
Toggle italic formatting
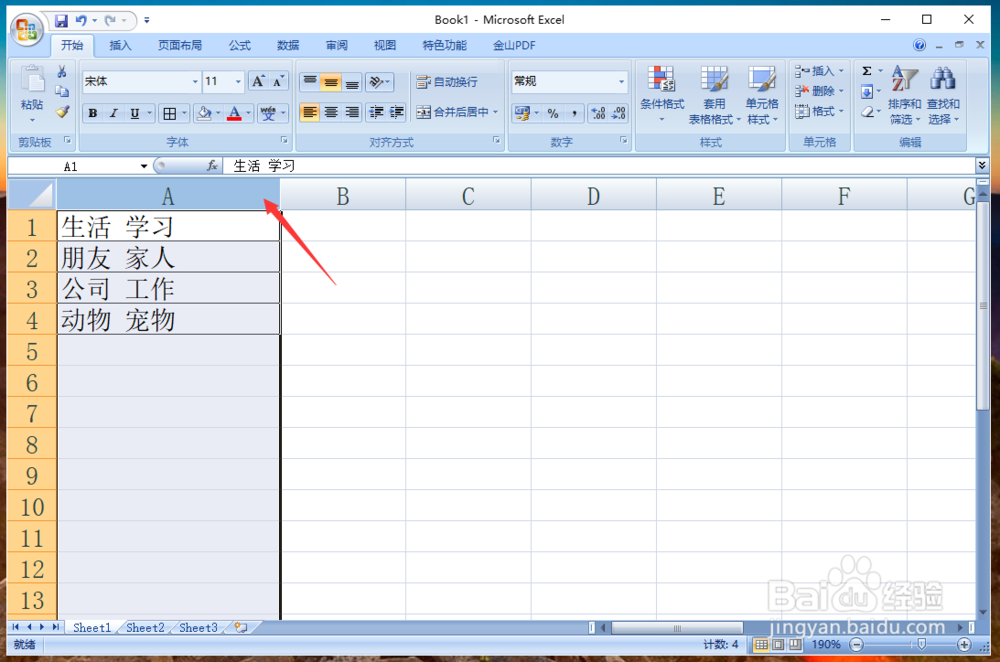114,113
